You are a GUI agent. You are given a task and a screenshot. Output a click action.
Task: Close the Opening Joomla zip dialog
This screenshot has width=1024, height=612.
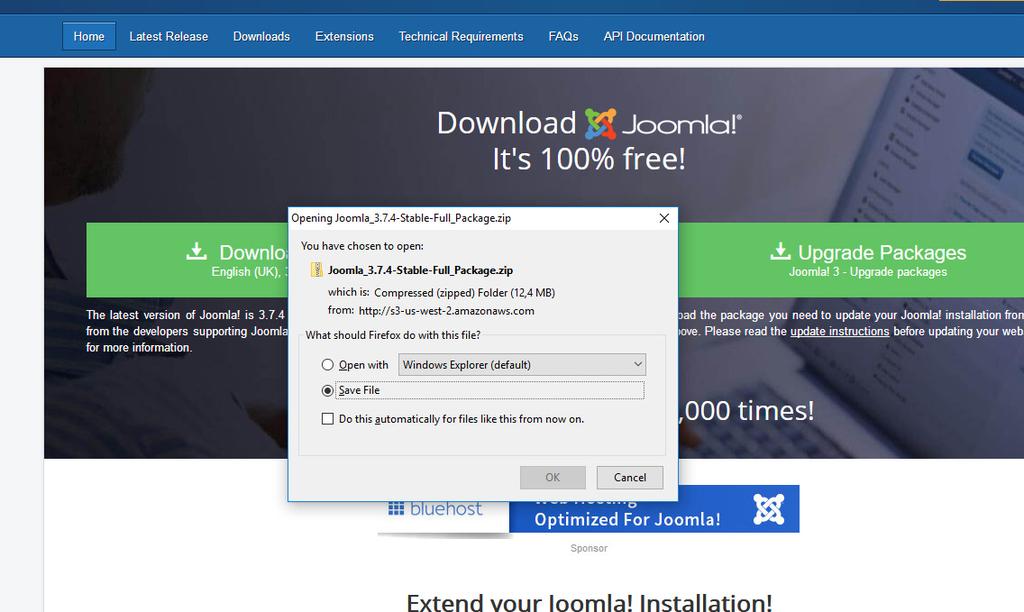click(664, 218)
